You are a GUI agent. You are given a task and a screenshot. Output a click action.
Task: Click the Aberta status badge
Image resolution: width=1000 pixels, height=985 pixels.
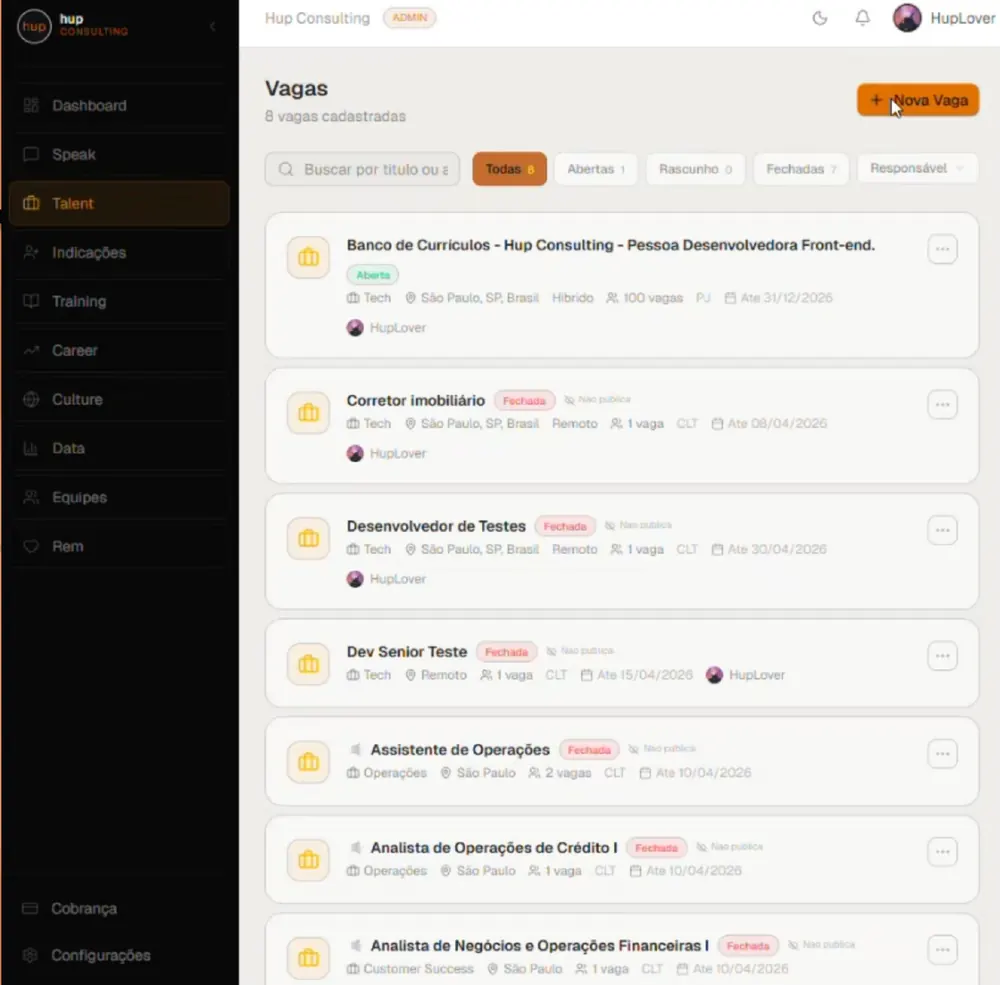coord(372,275)
